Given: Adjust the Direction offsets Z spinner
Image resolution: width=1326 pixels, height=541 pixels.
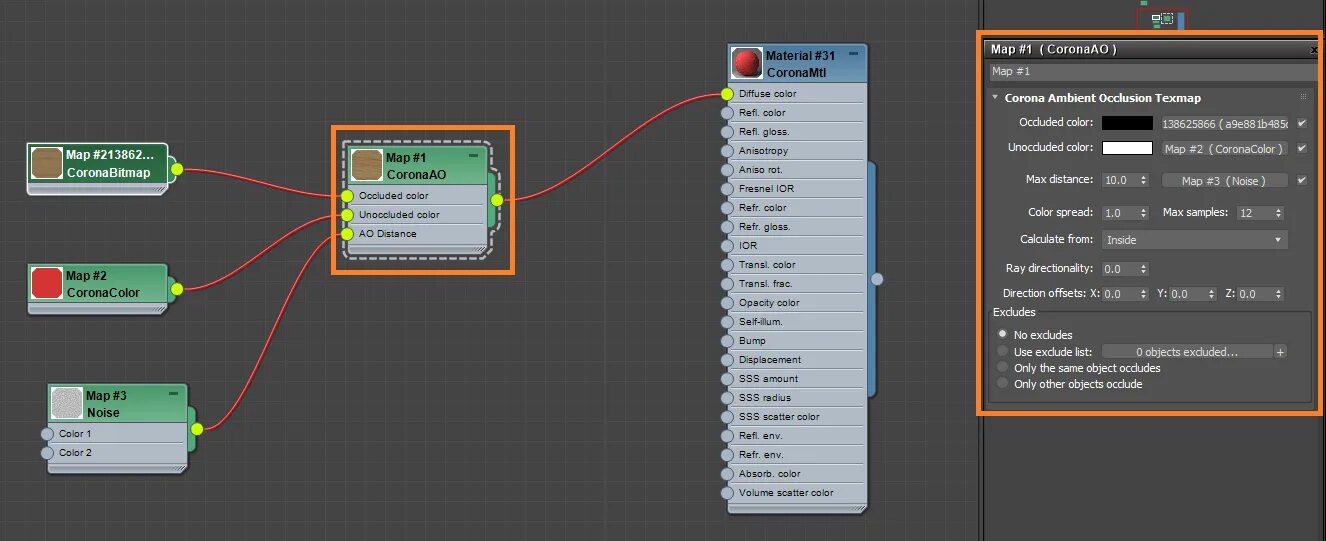Looking at the screenshot, I should [1278, 294].
